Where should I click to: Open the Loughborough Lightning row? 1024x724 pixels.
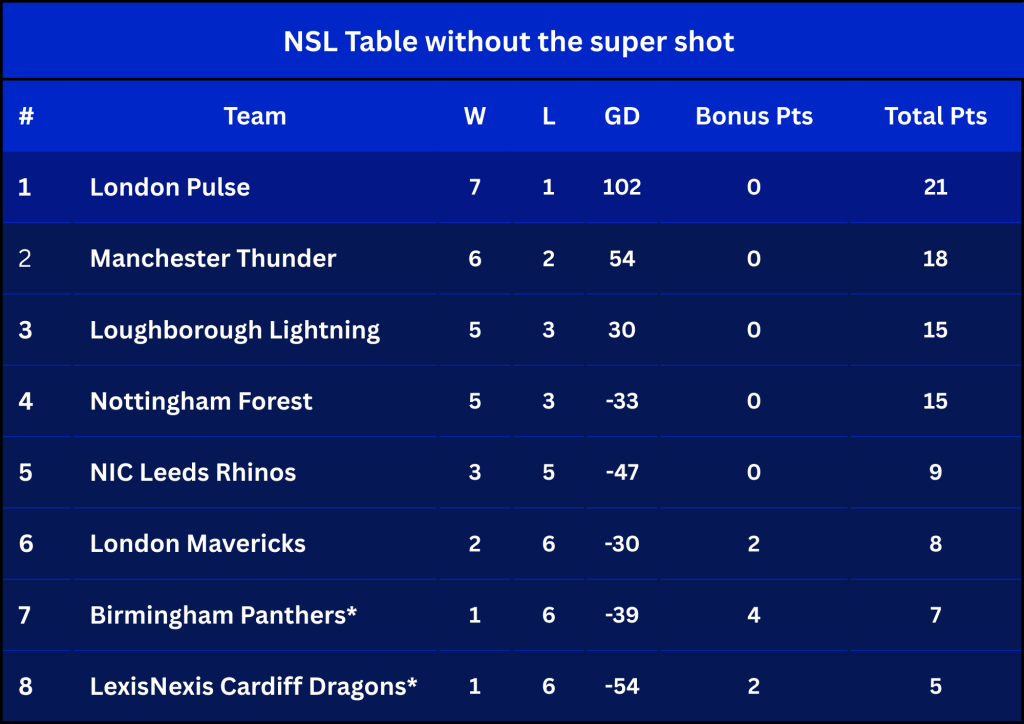click(512, 330)
